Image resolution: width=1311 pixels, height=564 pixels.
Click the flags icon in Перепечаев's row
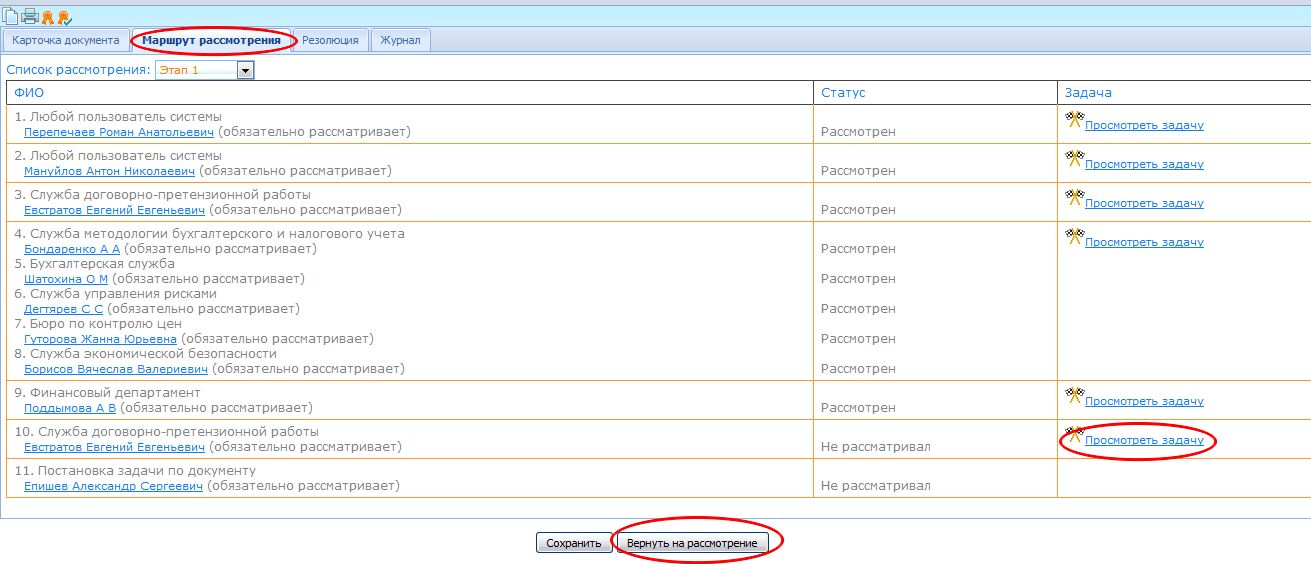point(1074,120)
